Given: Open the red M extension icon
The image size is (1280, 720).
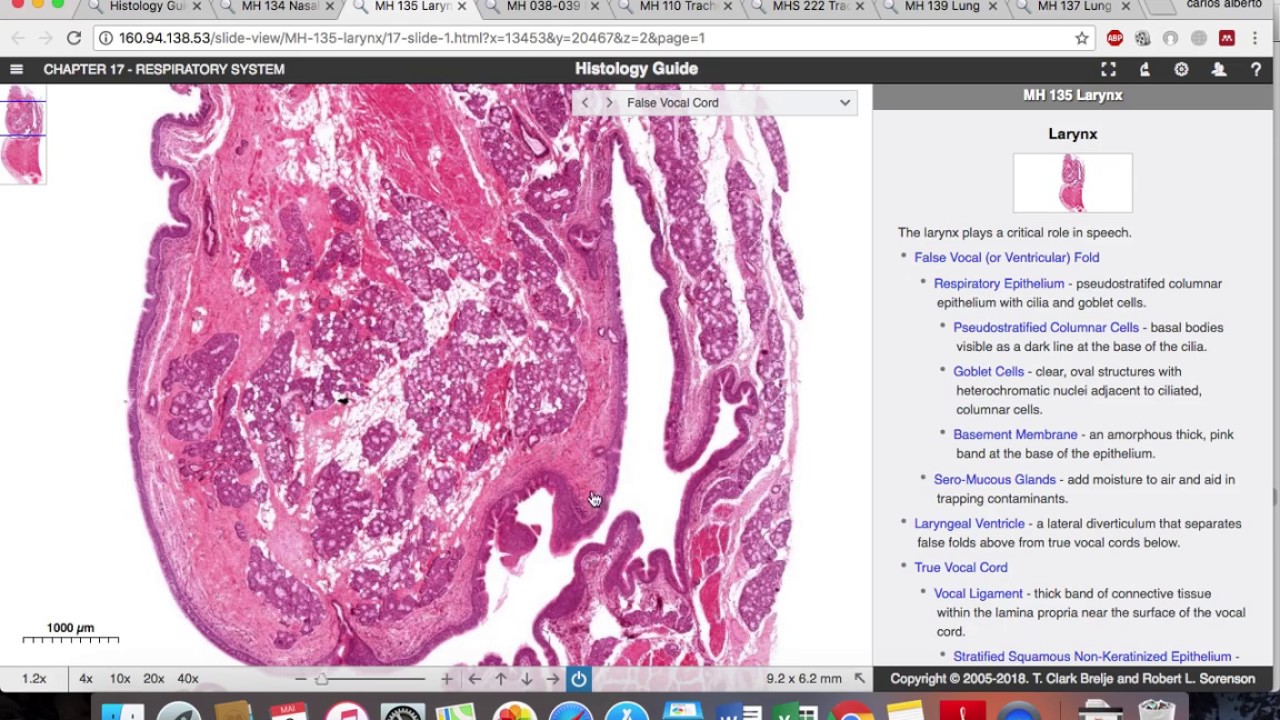Looking at the screenshot, I should 1227,38.
